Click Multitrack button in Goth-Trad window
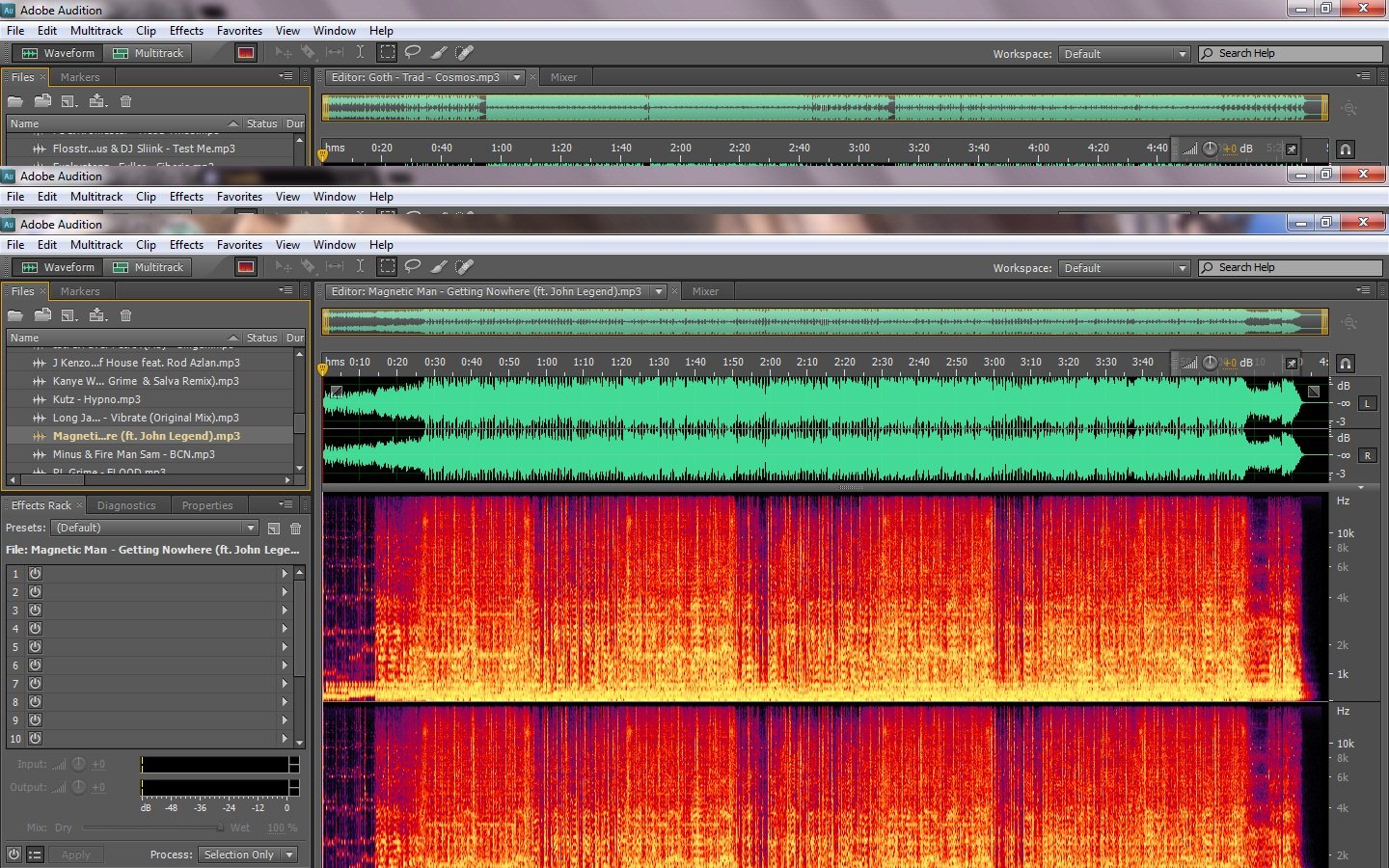Image resolution: width=1389 pixels, height=868 pixels. pos(149,53)
